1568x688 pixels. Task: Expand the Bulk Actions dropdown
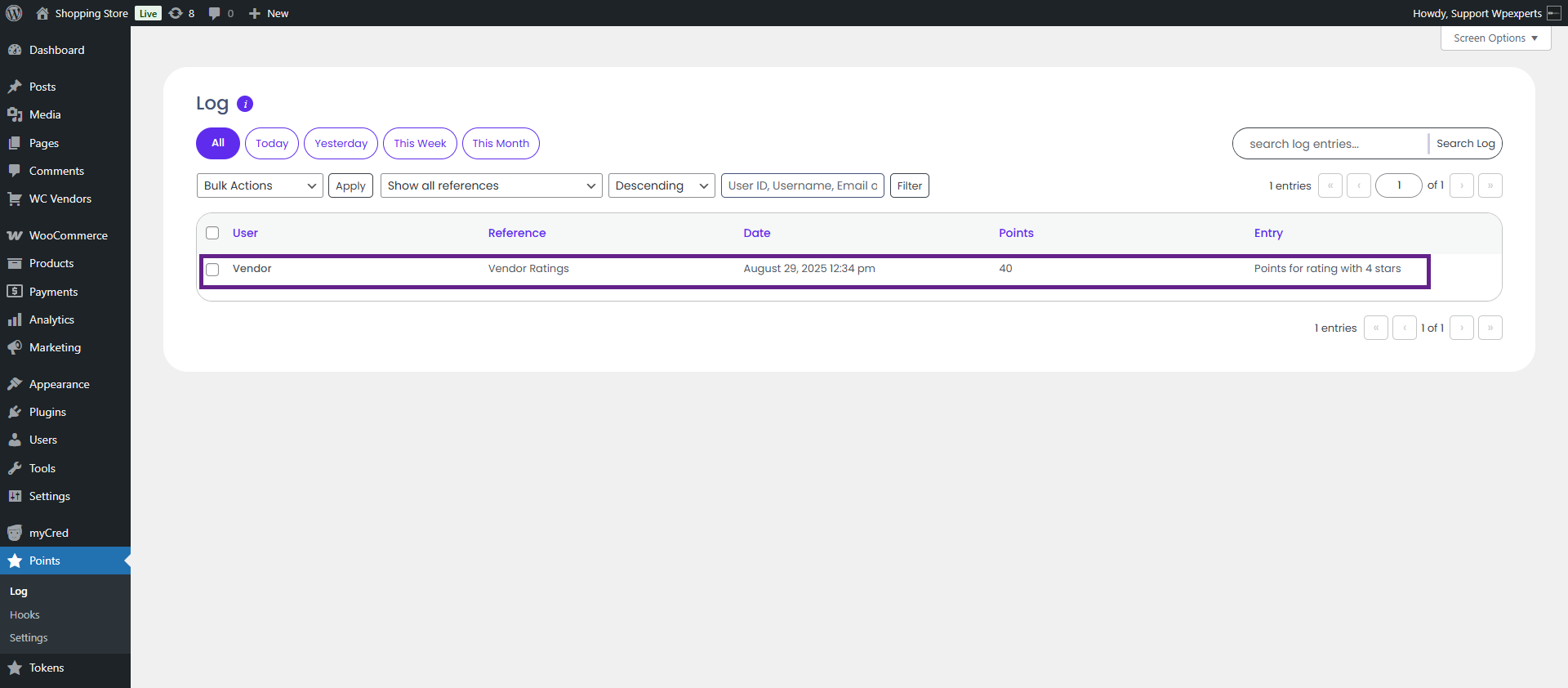(x=260, y=185)
